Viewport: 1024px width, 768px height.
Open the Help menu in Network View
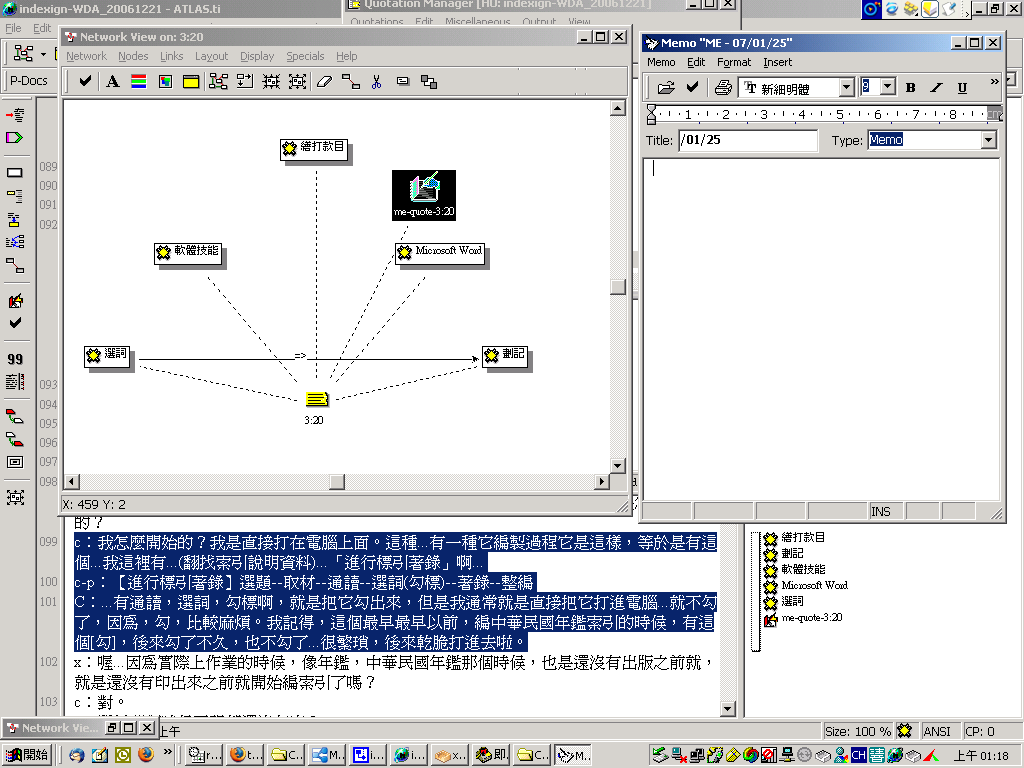[x=347, y=56]
